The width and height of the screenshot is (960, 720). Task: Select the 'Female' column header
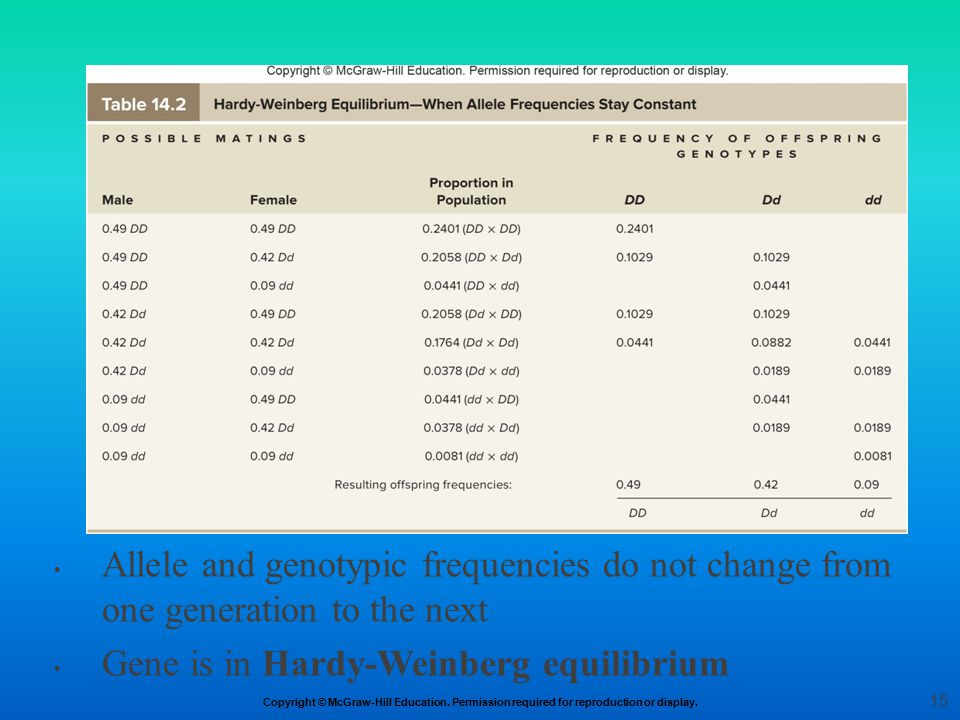(x=273, y=200)
